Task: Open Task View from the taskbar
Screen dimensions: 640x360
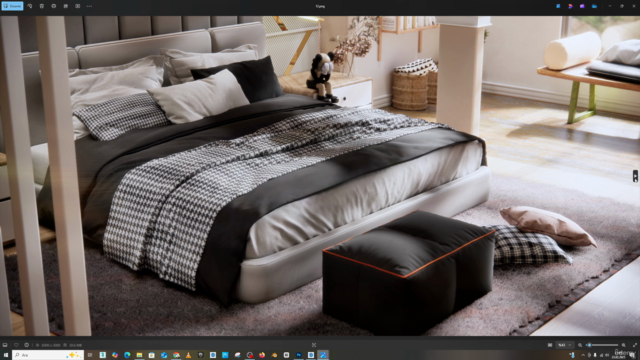Action: (x=90, y=355)
